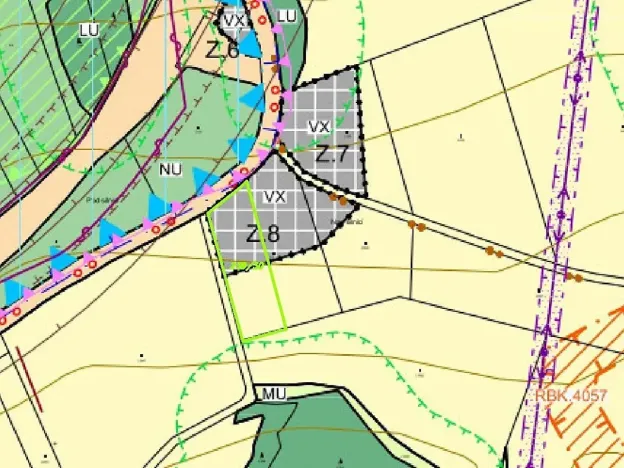Select the LU label on the hatched forest

(89, 30)
